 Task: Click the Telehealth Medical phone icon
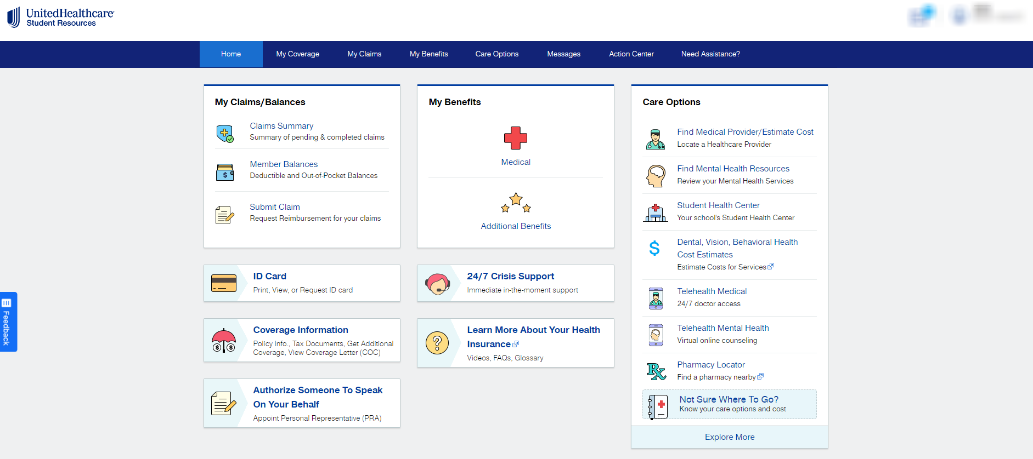pyautogui.click(x=655, y=298)
